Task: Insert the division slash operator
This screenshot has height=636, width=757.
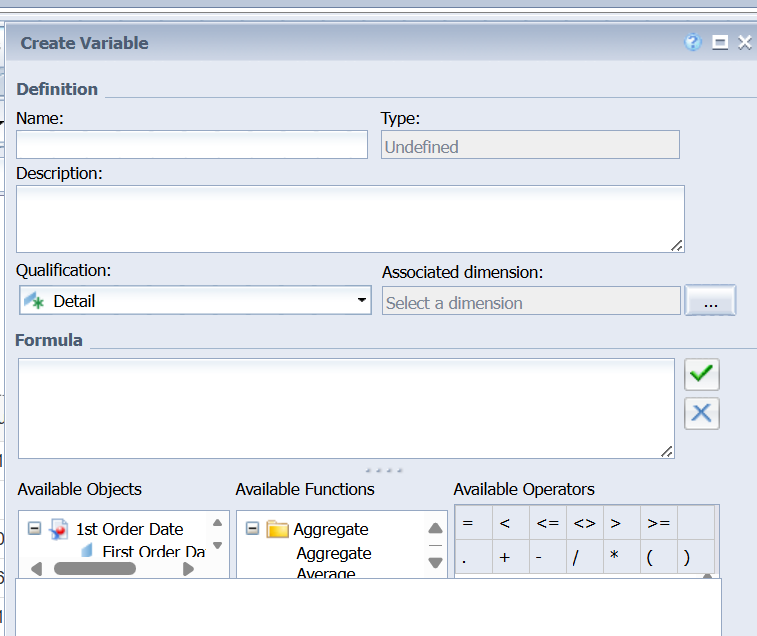Action: [575, 558]
